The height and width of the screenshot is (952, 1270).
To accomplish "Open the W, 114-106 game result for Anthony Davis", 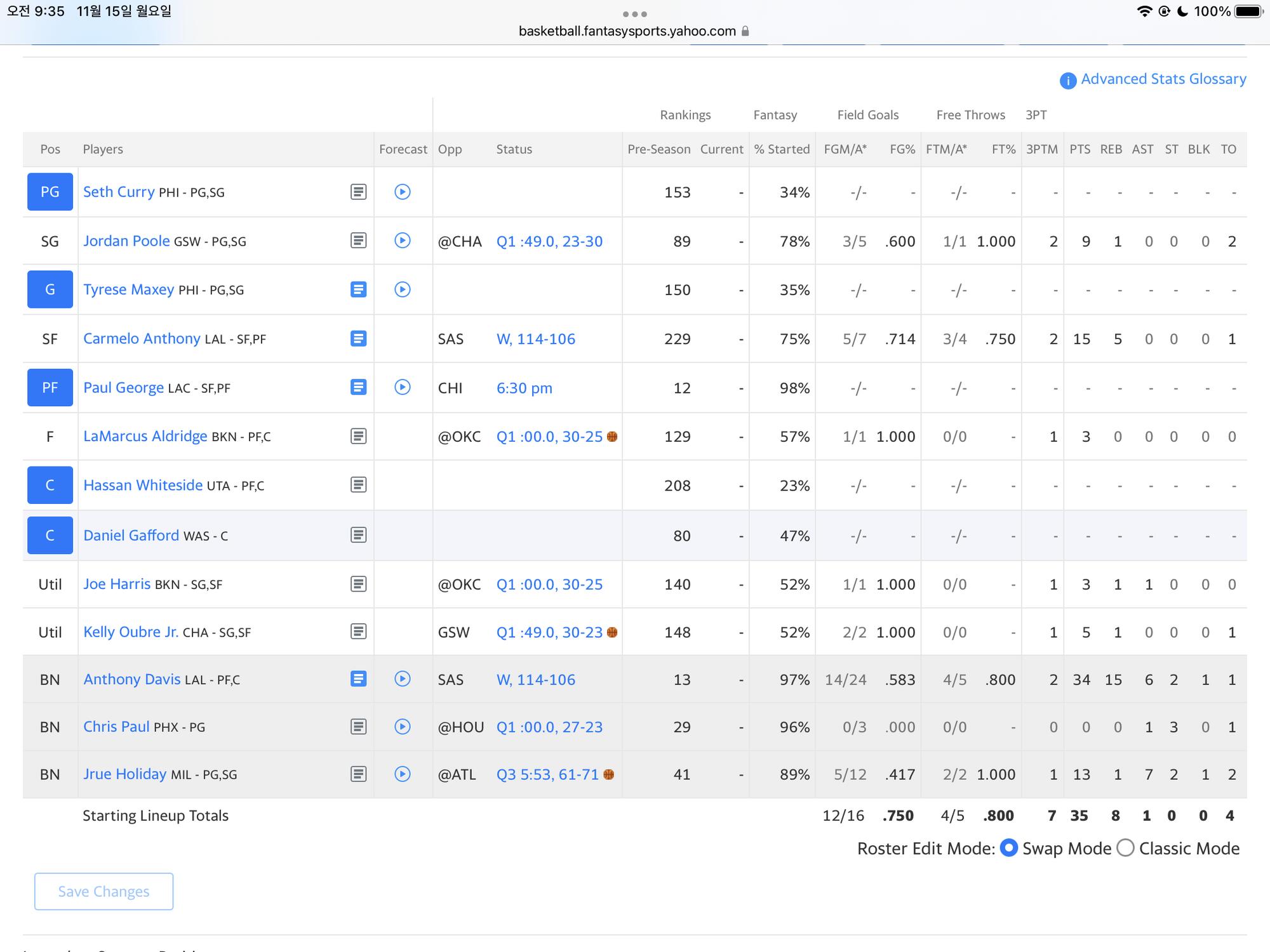I will [x=535, y=679].
